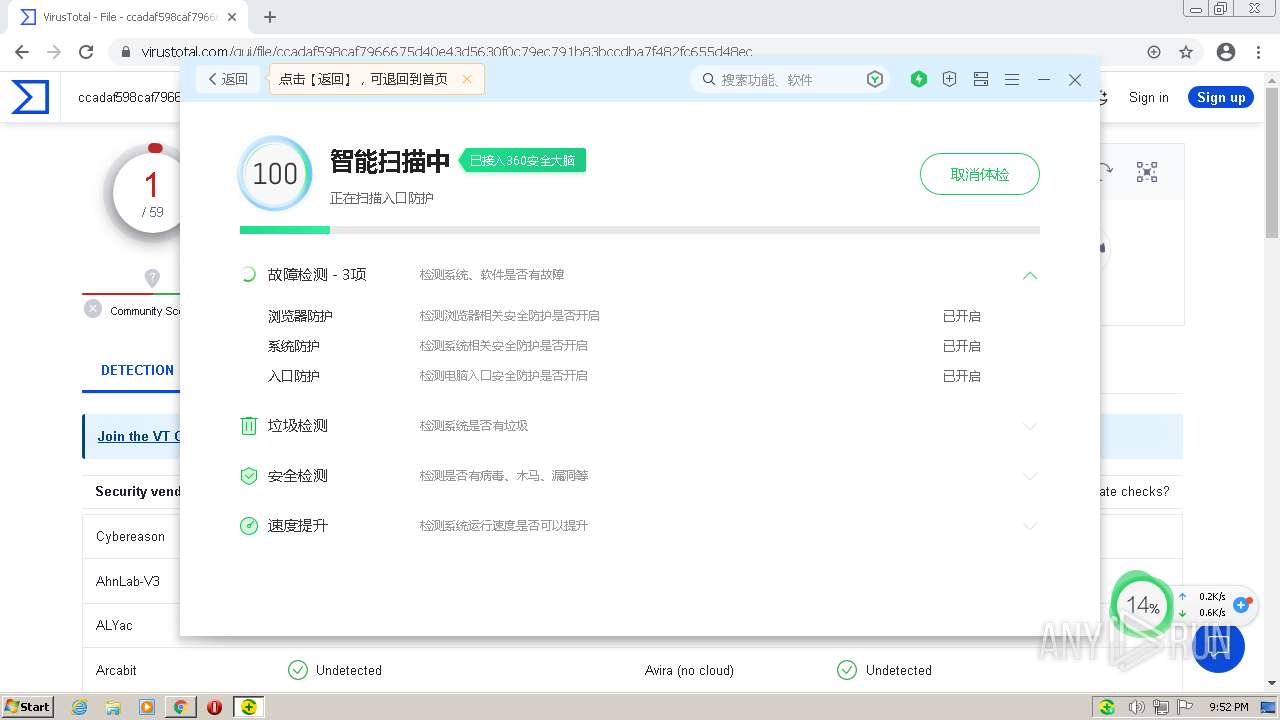
Task: Click 已开启 status in the 系统防护 row
Action: coord(961,346)
